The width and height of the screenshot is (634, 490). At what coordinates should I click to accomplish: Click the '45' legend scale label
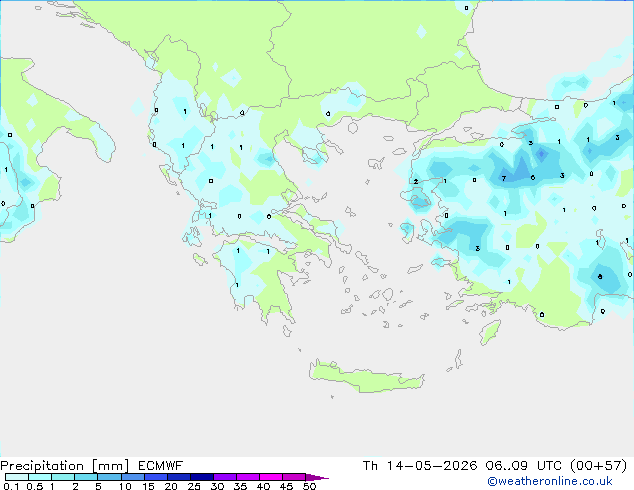click(x=286, y=486)
